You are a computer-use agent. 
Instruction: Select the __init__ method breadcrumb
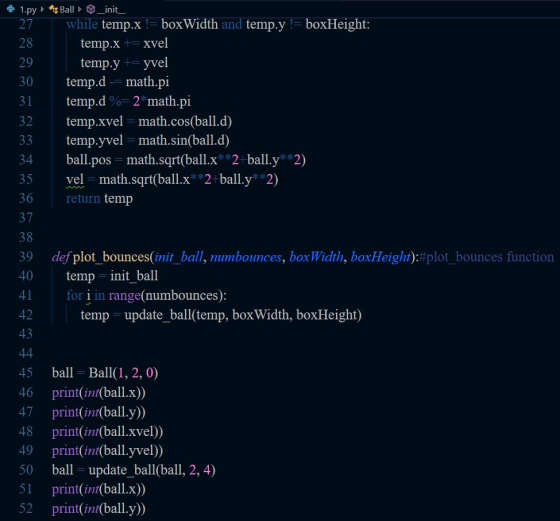point(111,10)
